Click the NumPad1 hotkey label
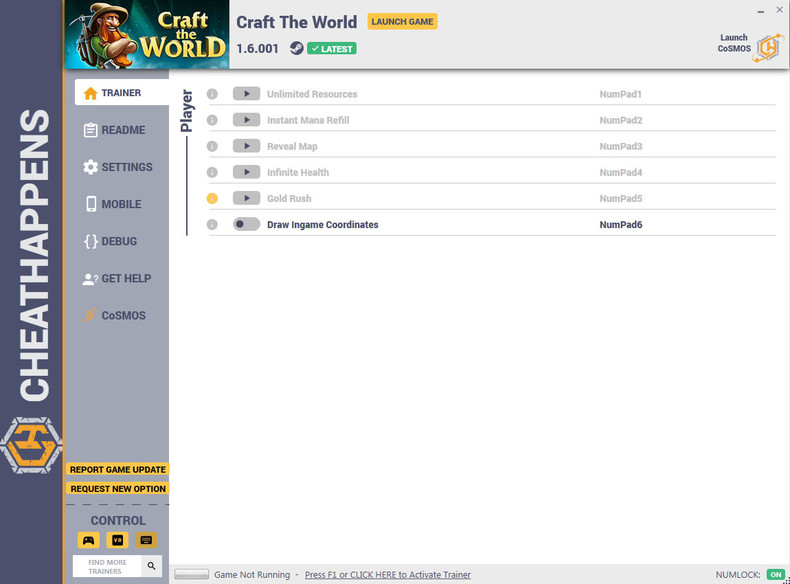 click(x=620, y=94)
